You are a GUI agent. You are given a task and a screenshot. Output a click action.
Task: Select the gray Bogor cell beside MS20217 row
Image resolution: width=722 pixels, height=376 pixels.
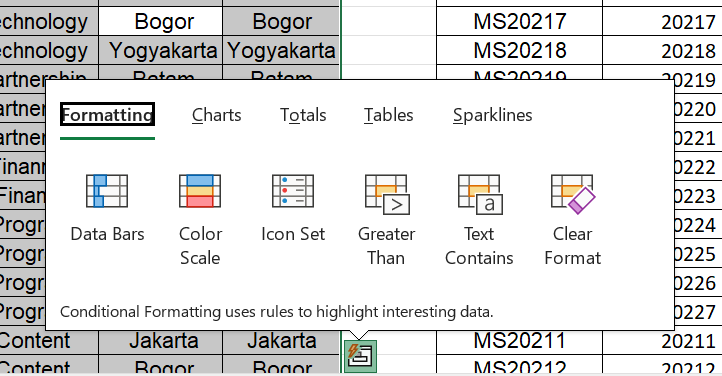point(281,22)
